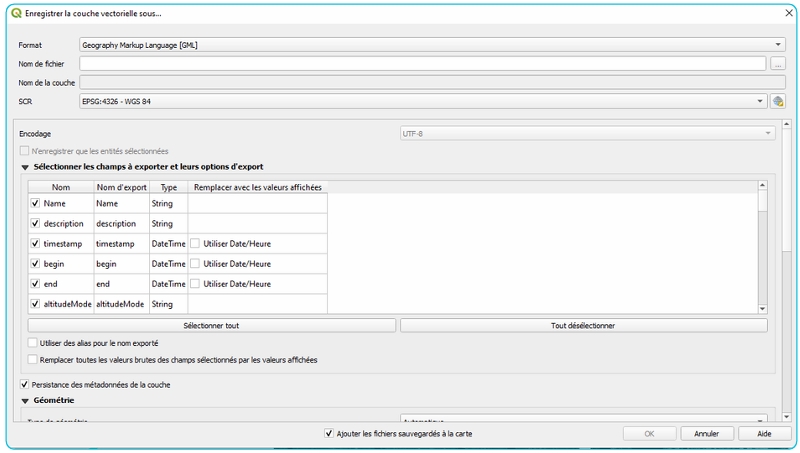The image size is (800, 453).
Task: Enable Utiliser Date/Heure for timestamp
Action: click(x=196, y=243)
